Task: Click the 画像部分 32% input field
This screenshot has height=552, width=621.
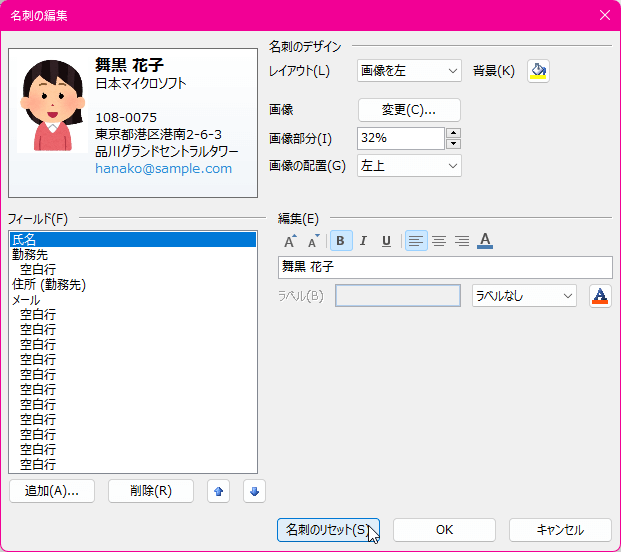Action: click(x=400, y=138)
